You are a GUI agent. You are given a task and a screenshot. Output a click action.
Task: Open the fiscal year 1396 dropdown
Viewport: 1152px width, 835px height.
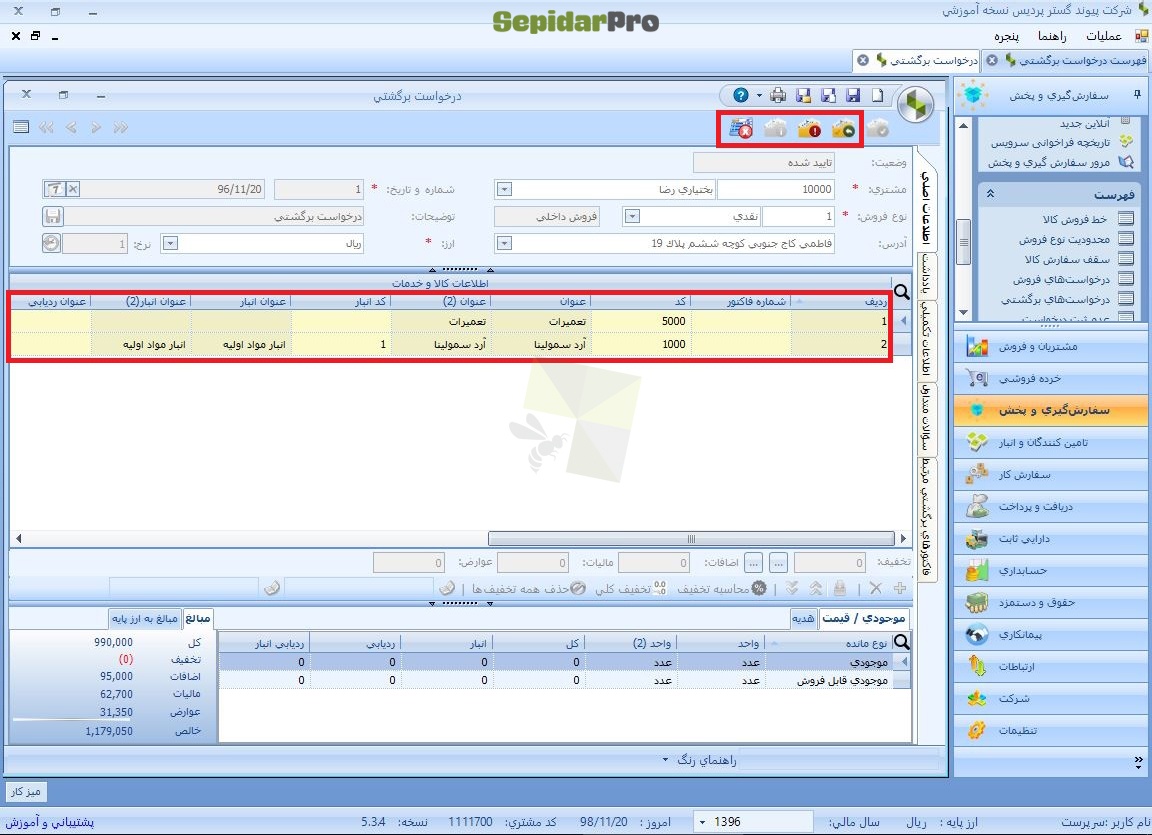[x=703, y=822]
